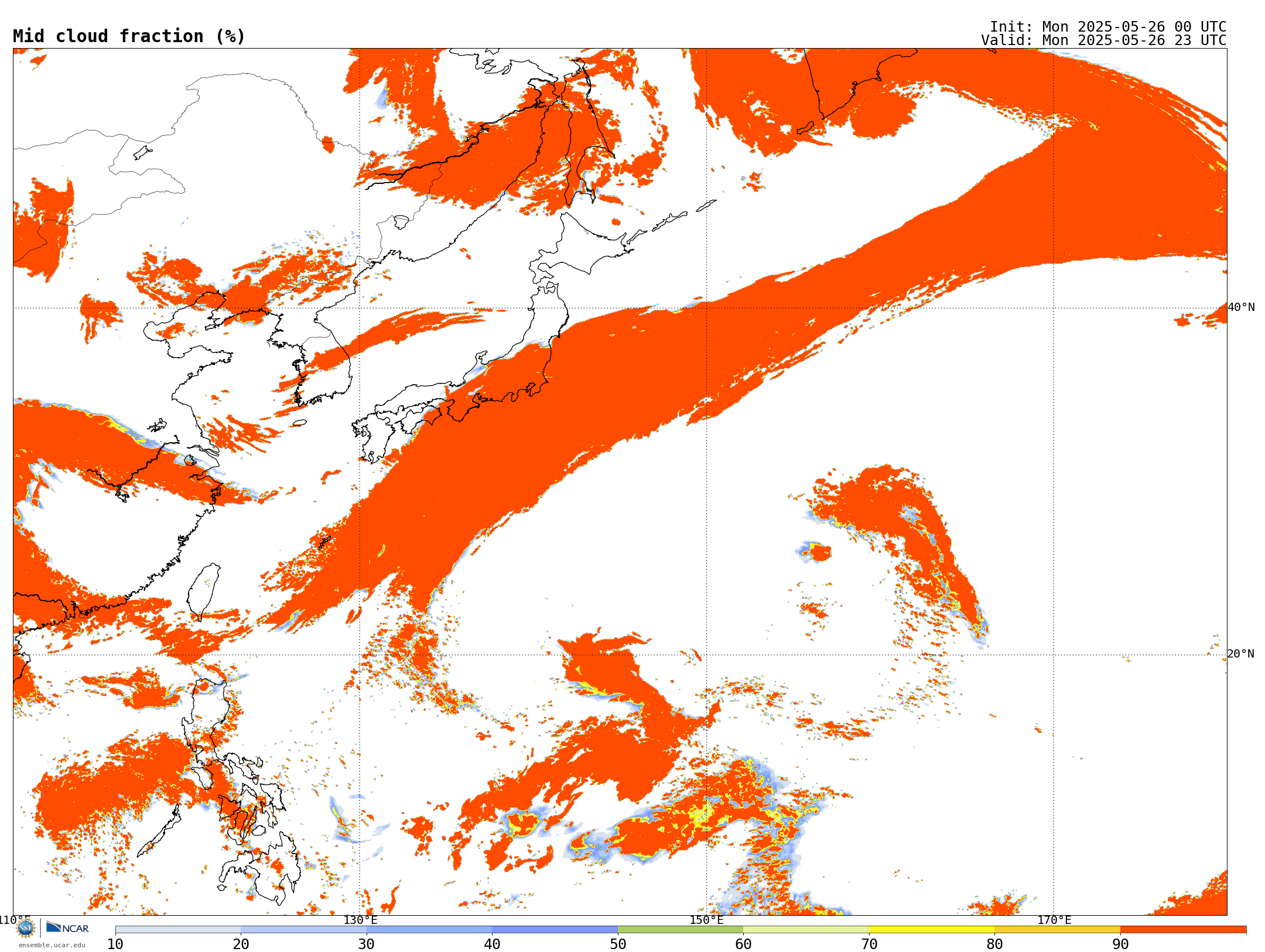
Task: Click the Init time label
Action: [x=1107, y=27]
